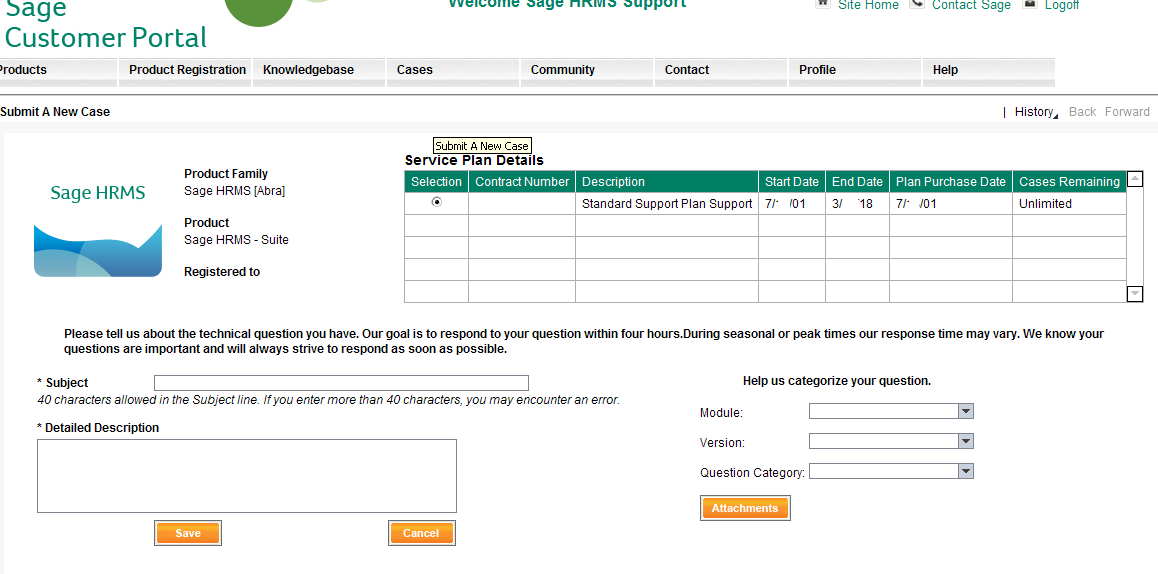Go to the Product Registration menu
This screenshot has height=574, width=1158.
(x=187, y=70)
